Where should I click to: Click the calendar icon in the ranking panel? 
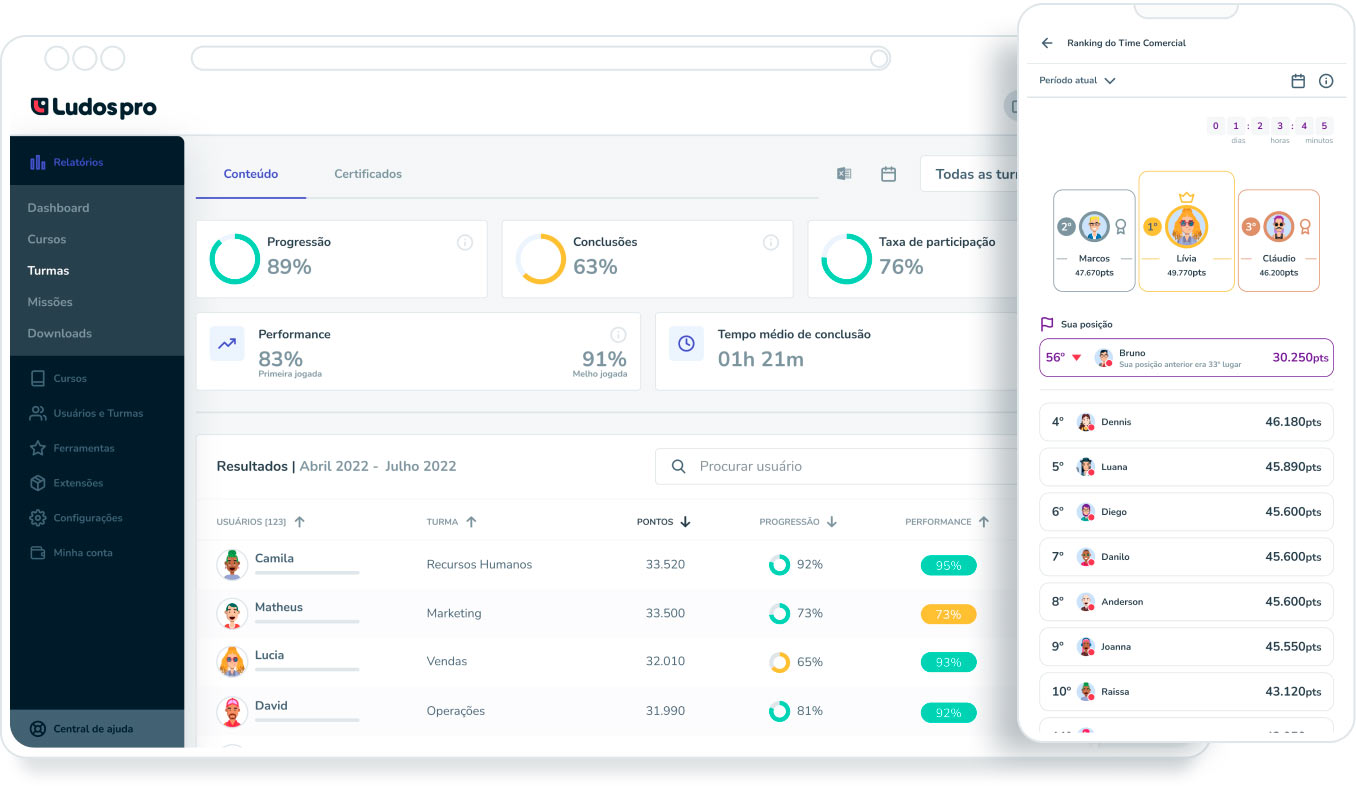tap(1298, 81)
